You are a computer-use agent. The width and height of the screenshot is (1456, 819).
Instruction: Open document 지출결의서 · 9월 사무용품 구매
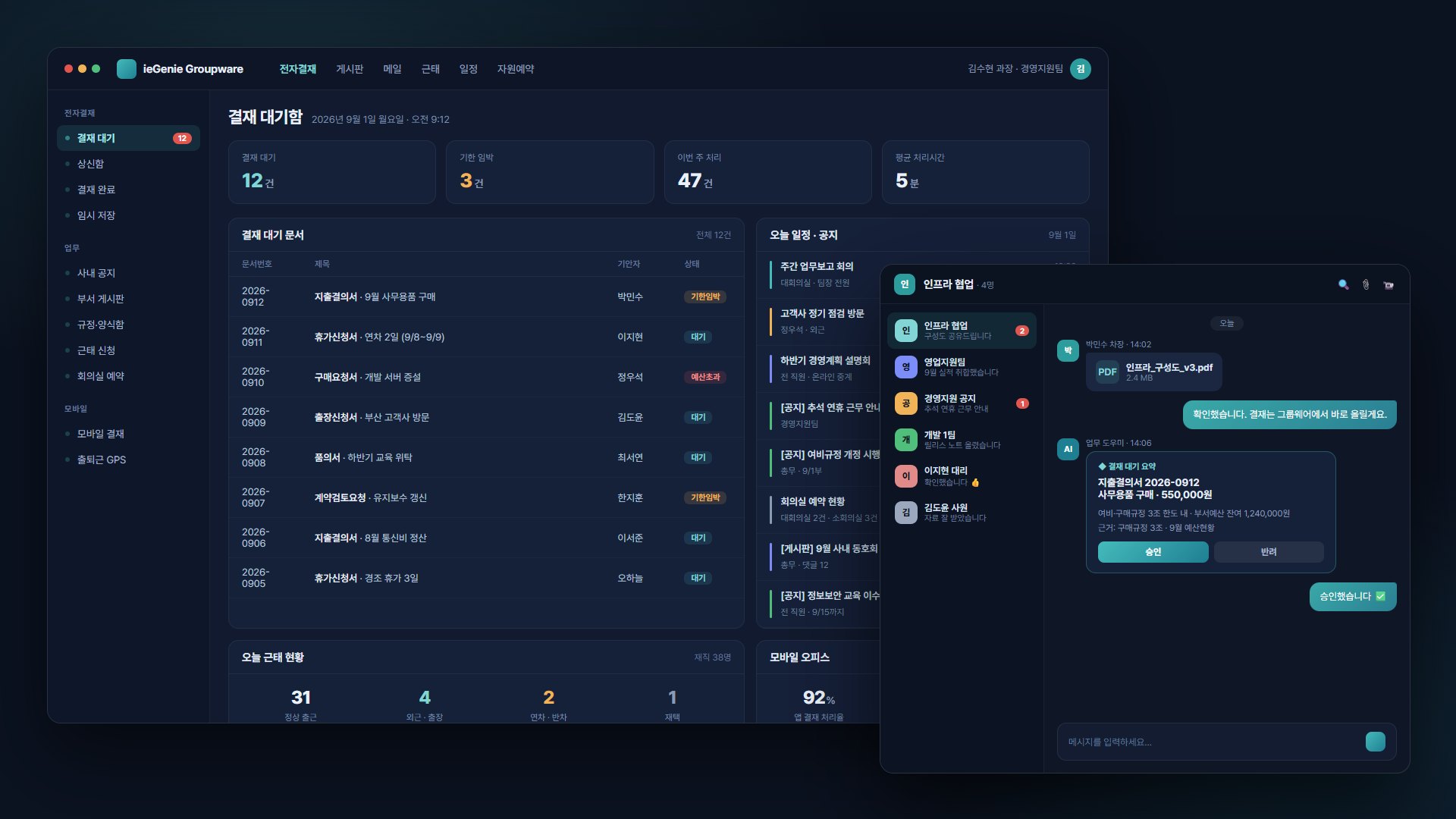[486, 297]
